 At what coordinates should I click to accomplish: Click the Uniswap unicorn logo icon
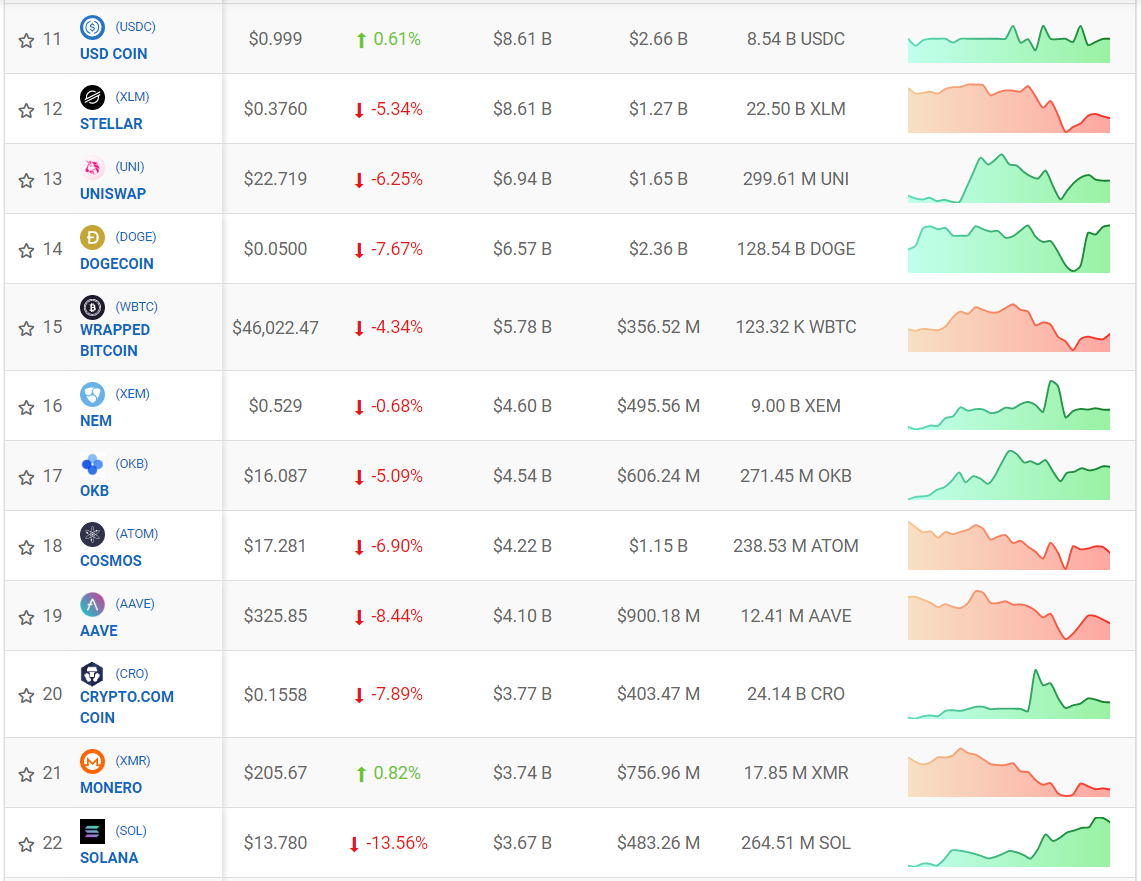tap(92, 167)
